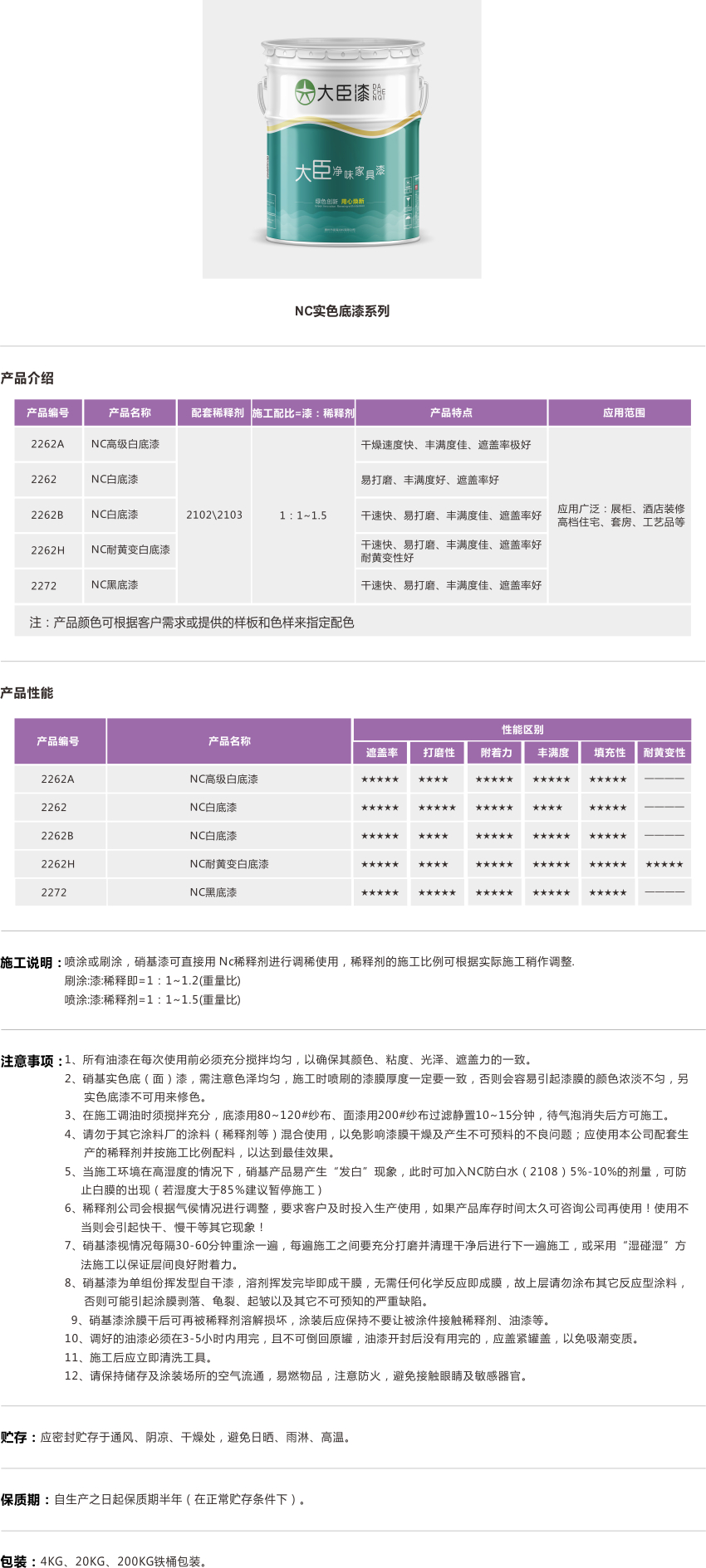Select the NC实色底漆系列 product title
This screenshot has width=706, height=1568.
pos(341,311)
